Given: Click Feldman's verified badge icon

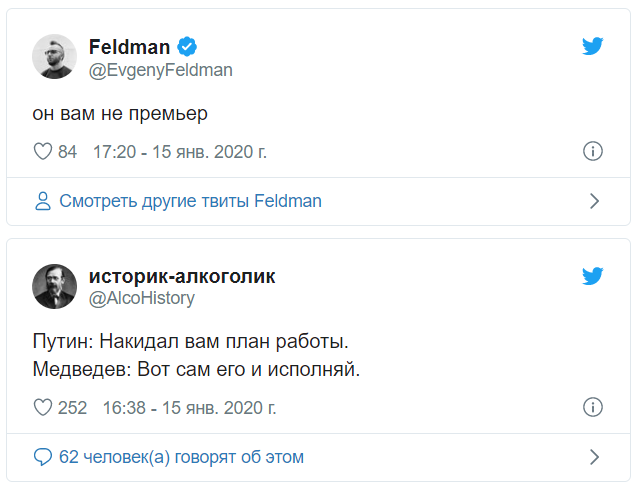Looking at the screenshot, I should coord(186,47).
